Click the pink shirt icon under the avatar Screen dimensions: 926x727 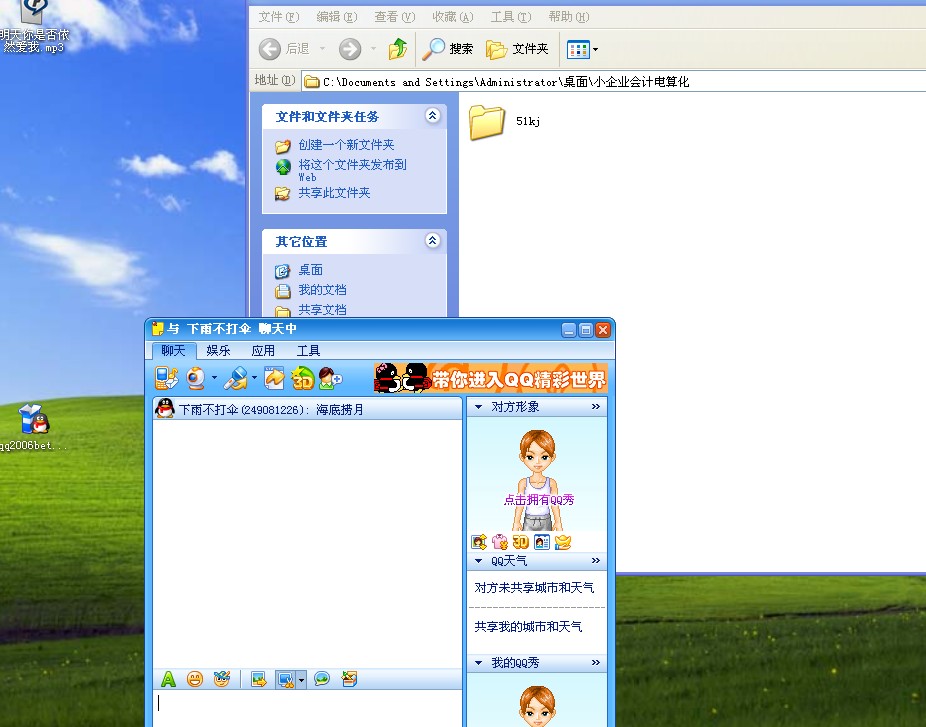pos(500,542)
